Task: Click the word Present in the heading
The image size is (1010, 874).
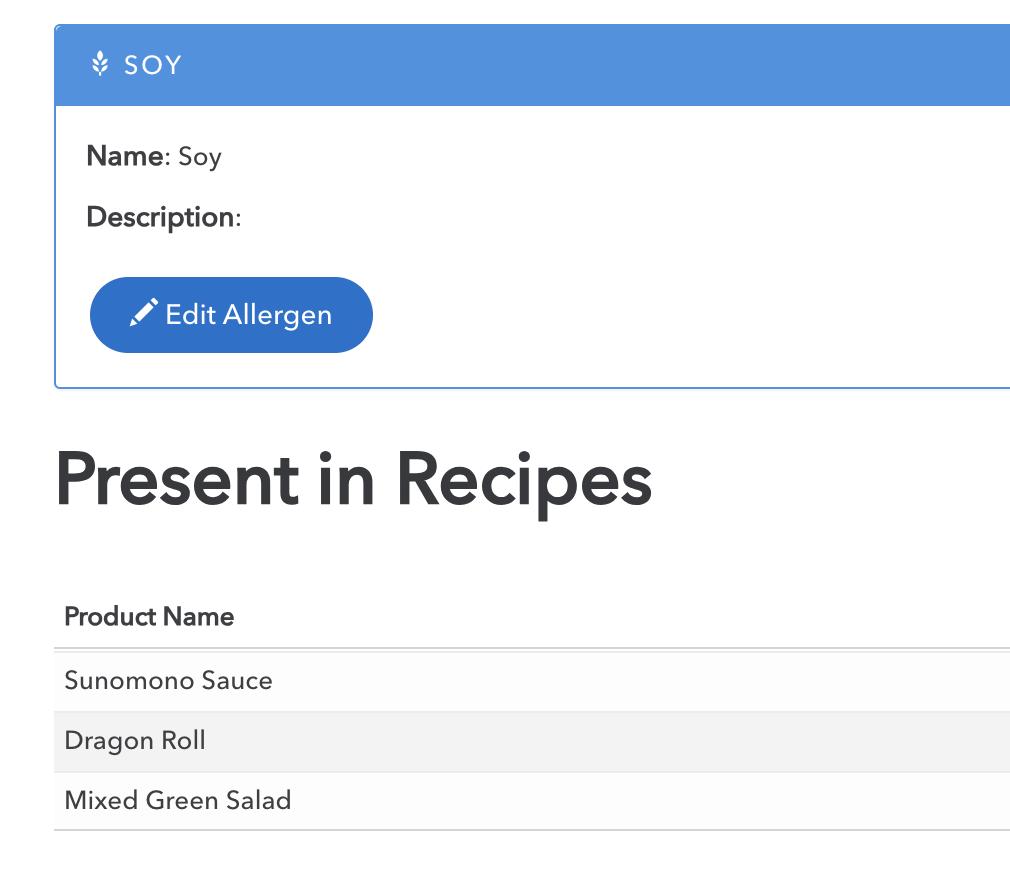Action: (177, 480)
